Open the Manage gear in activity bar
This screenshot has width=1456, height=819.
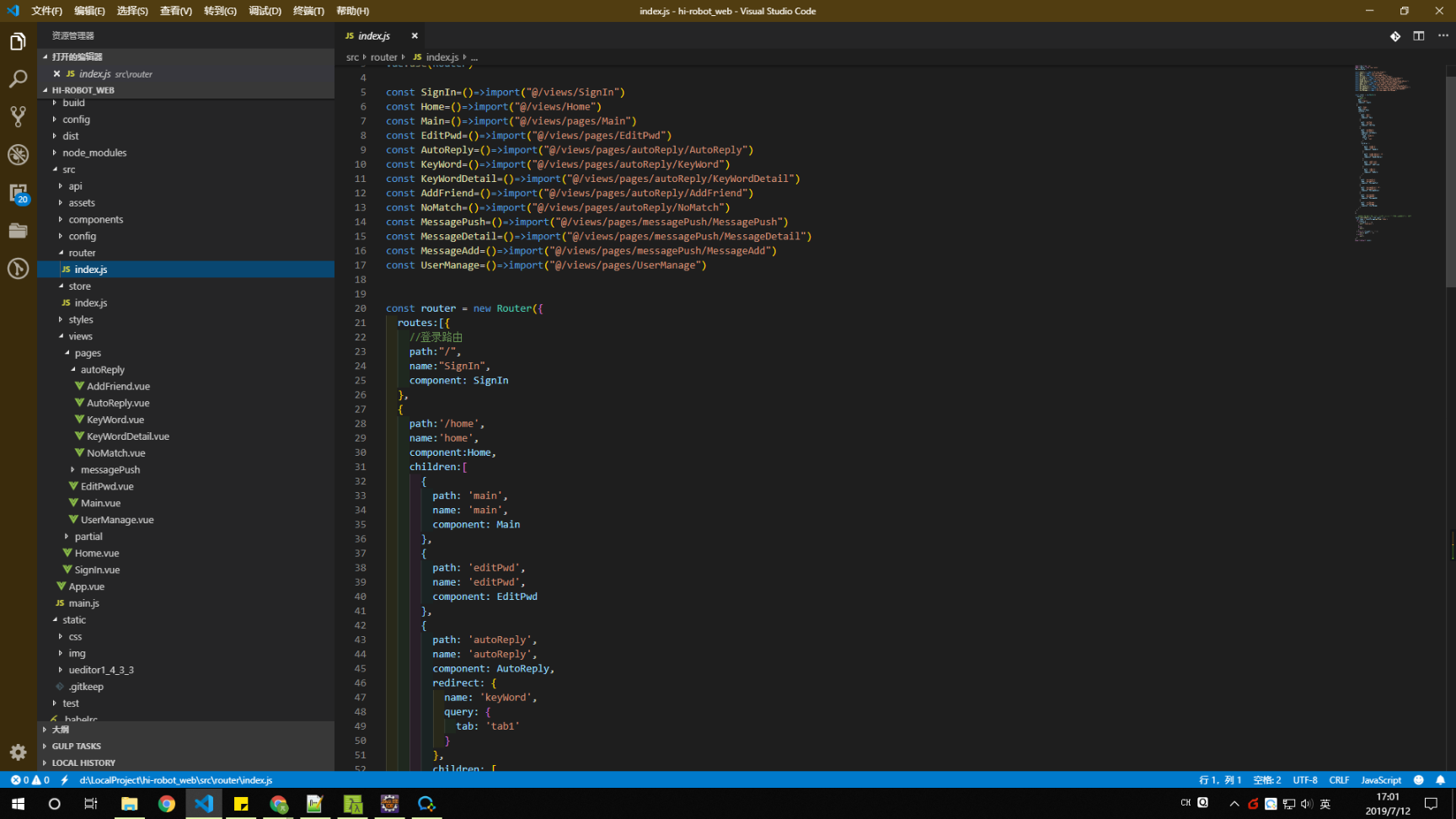(x=18, y=752)
